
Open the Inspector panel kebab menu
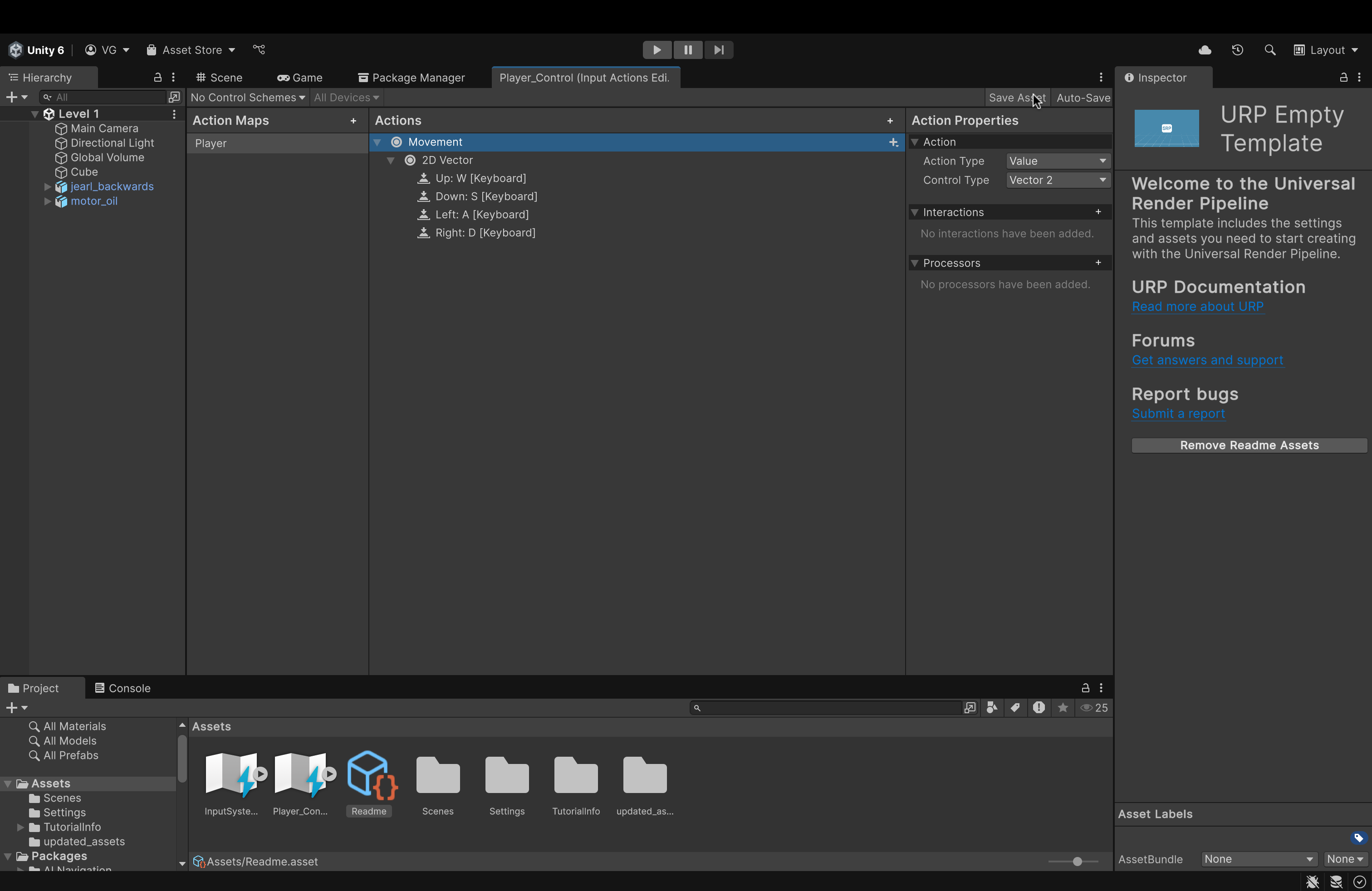1359,77
